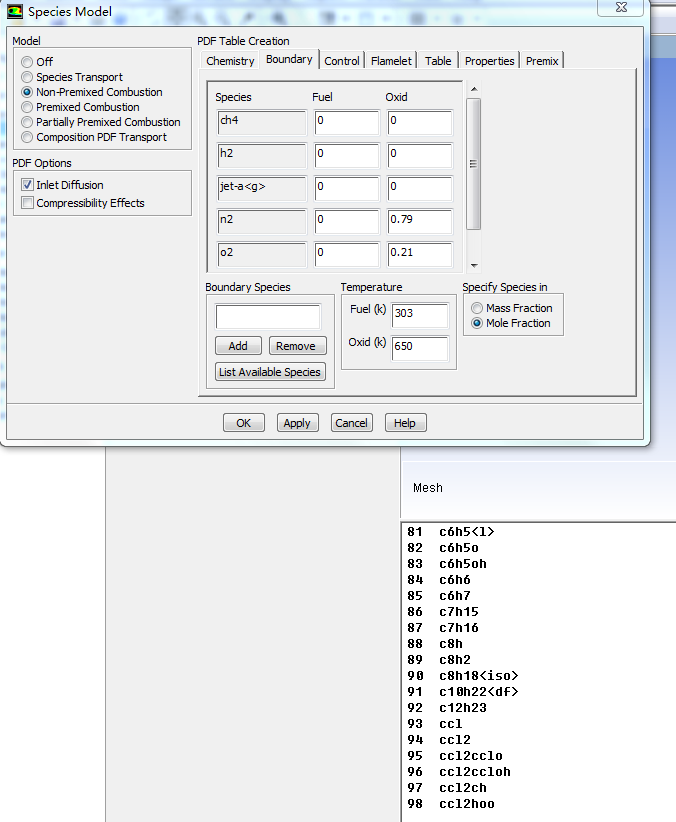
Task: Select Species Transport model
Action: point(27,77)
